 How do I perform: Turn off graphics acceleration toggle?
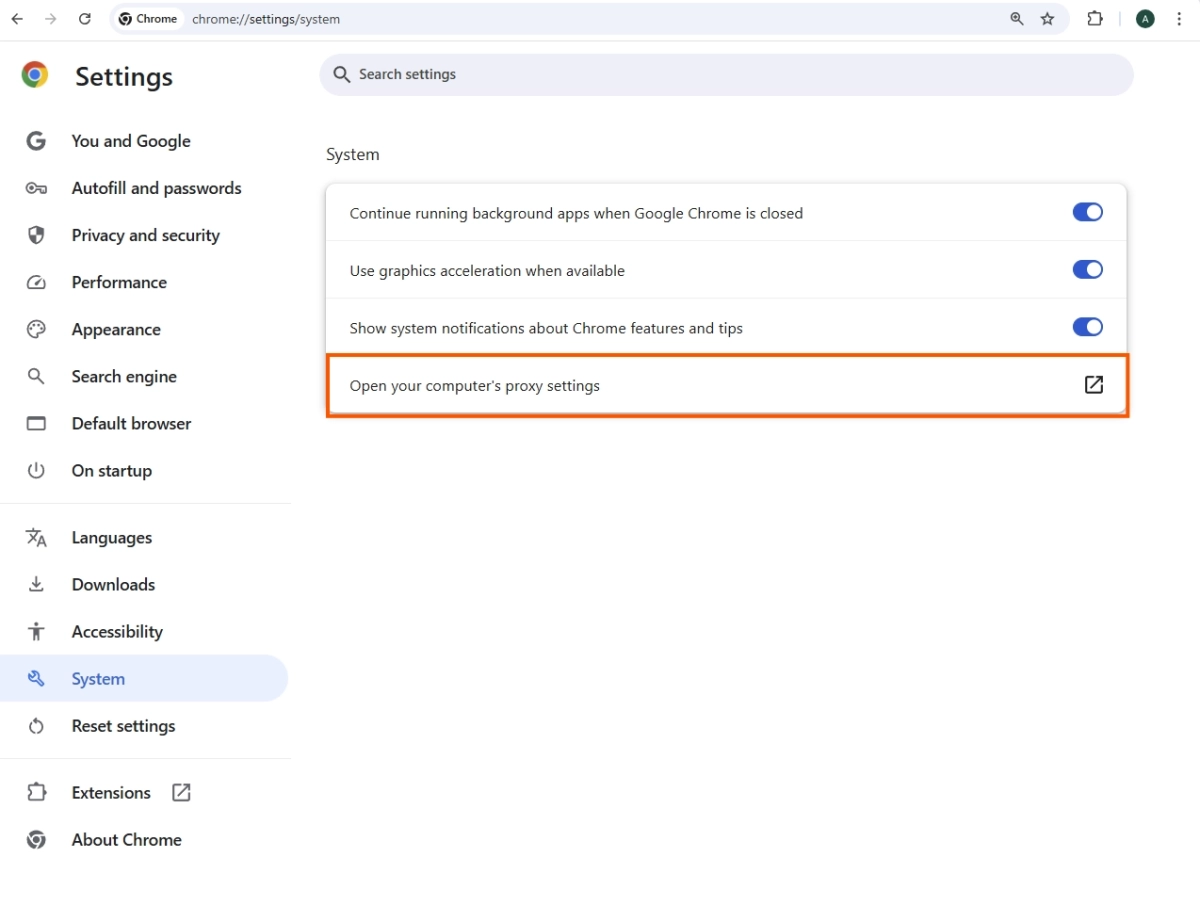[x=1088, y=269]
